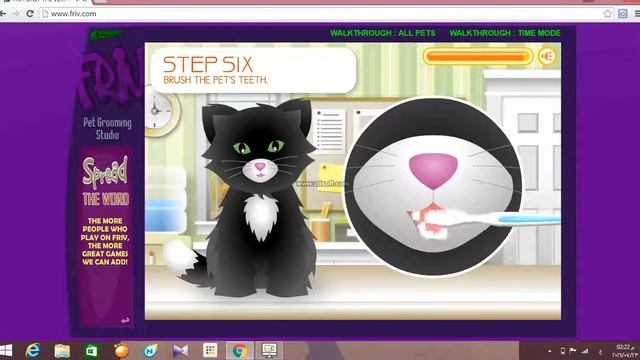The image size is (640, 360).
Task: Open Walkthrough: Time Mode link
Action: click(504, 33)
